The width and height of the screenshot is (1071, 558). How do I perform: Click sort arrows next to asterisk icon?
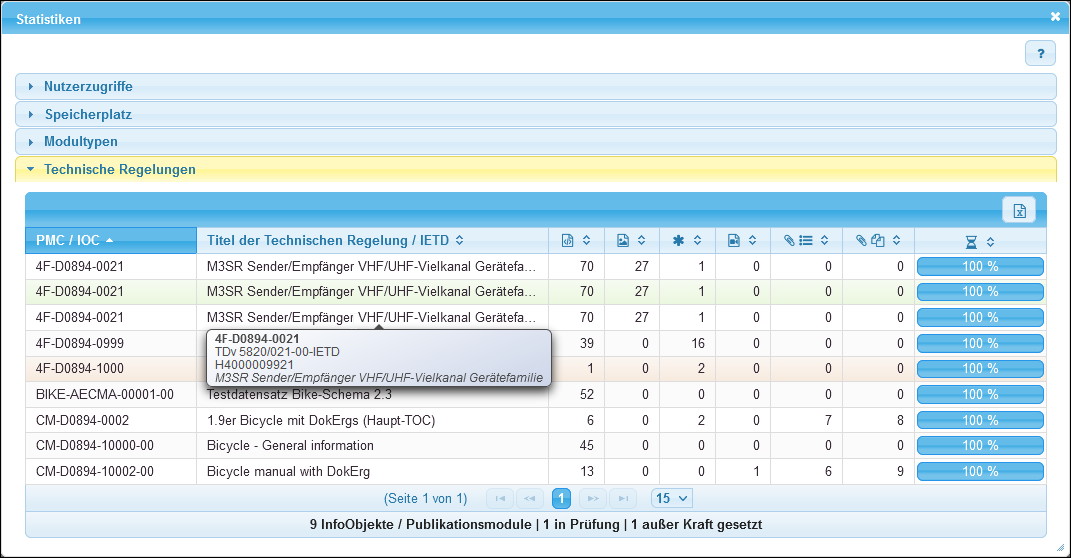tap(697, 240)
